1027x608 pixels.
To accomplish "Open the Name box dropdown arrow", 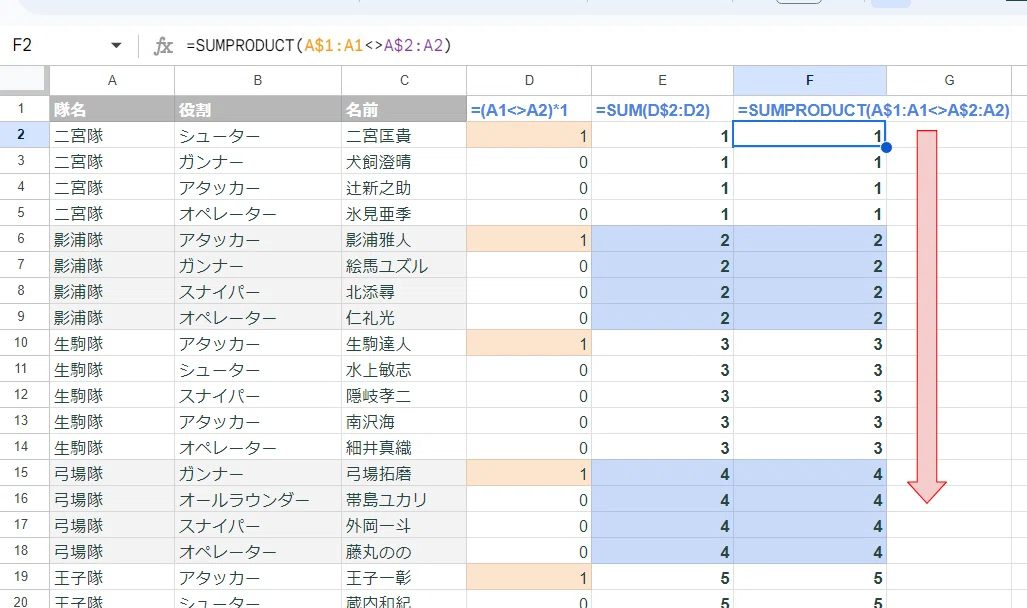I will click(116, 45).
